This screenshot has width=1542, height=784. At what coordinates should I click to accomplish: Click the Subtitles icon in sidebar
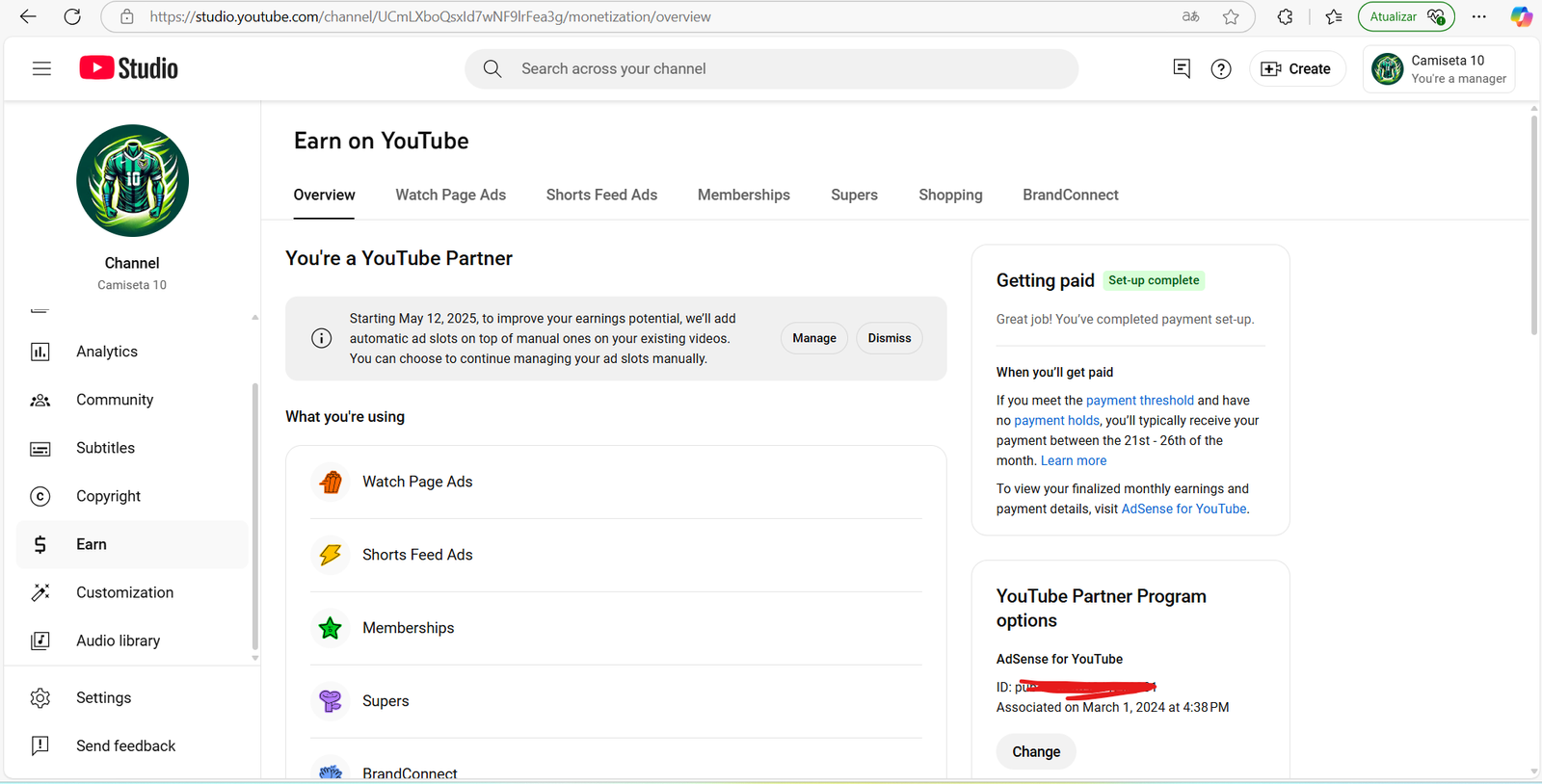[40, 449]
